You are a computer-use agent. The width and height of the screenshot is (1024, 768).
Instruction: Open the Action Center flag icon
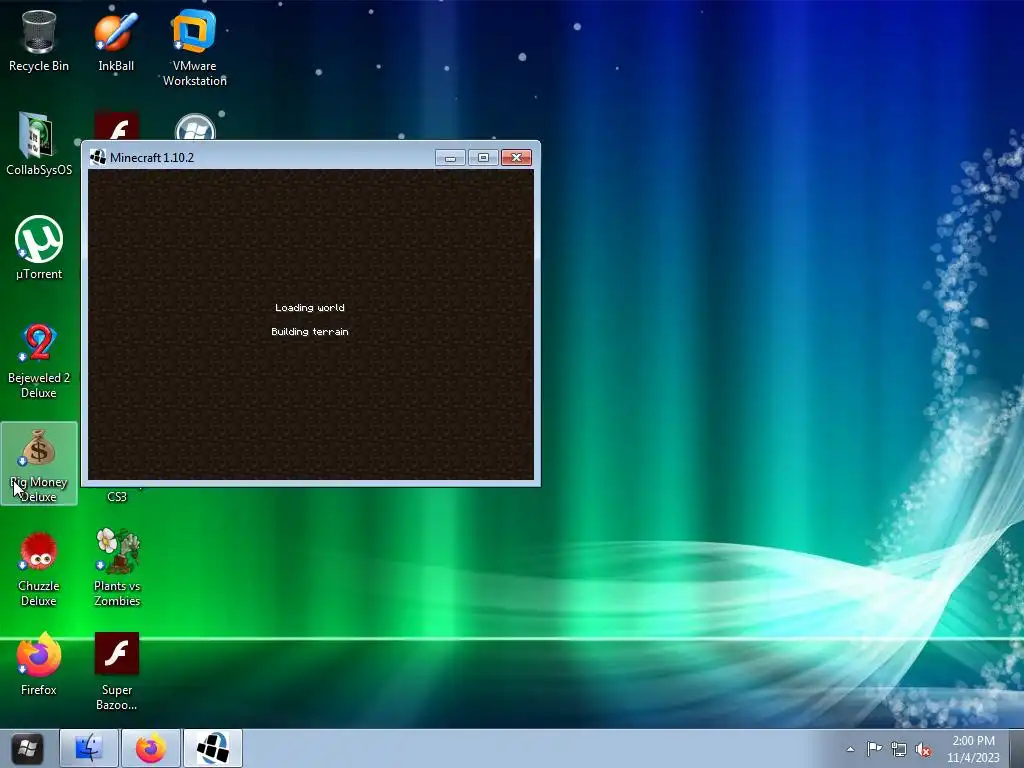[874, 749]
